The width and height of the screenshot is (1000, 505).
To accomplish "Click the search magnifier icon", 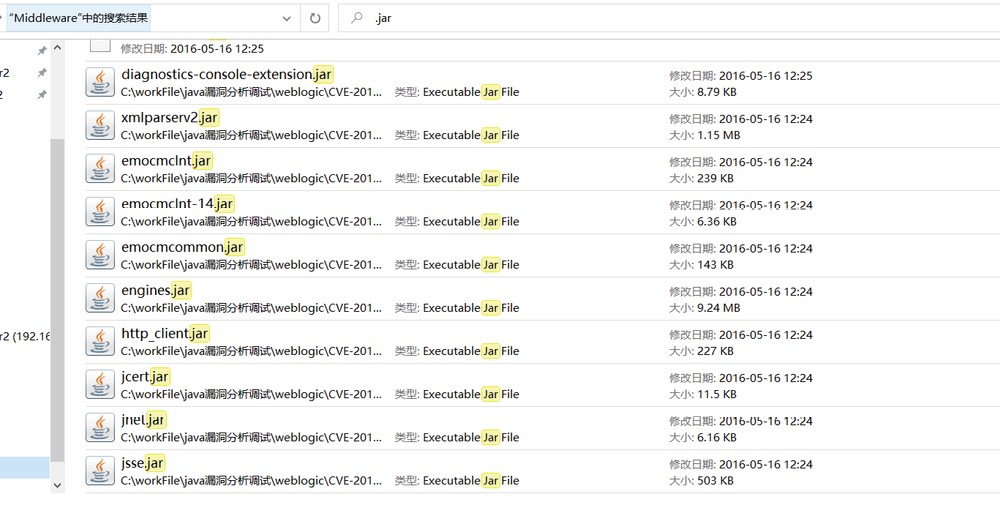I will pos(357,18).
